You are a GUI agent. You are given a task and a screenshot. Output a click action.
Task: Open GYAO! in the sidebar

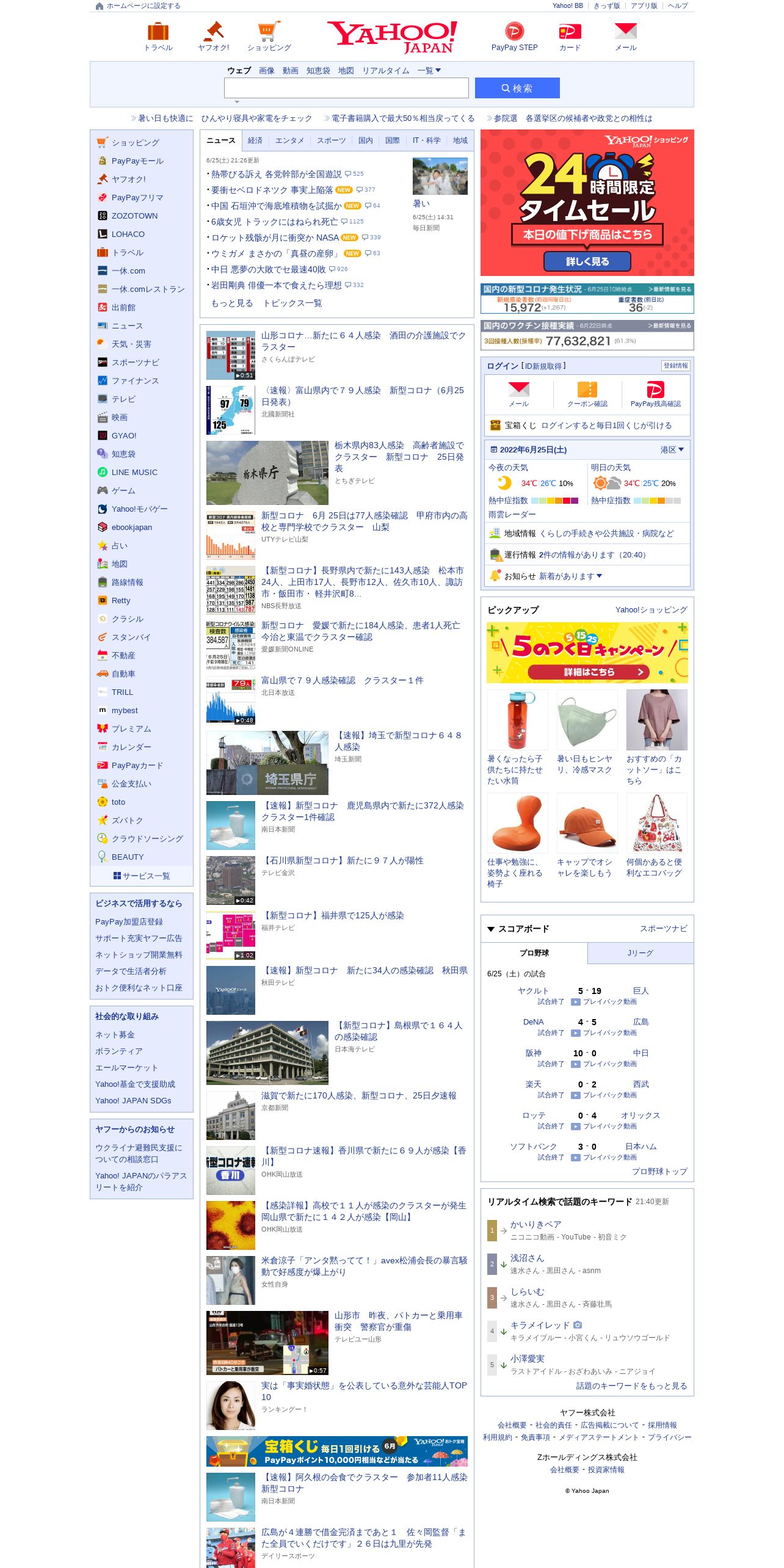pyautogui.click(x=123, y=436)
